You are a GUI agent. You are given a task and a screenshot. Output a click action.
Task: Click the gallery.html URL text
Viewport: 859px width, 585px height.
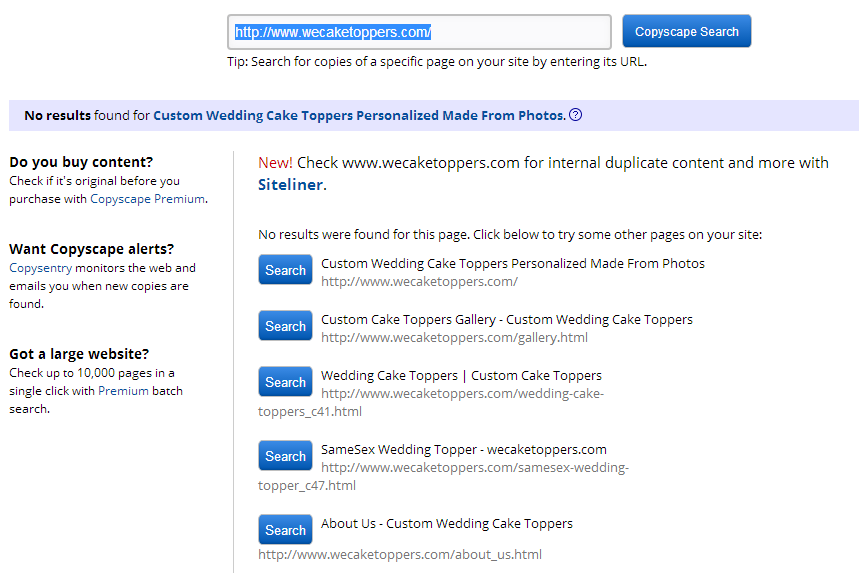[454, 337]
